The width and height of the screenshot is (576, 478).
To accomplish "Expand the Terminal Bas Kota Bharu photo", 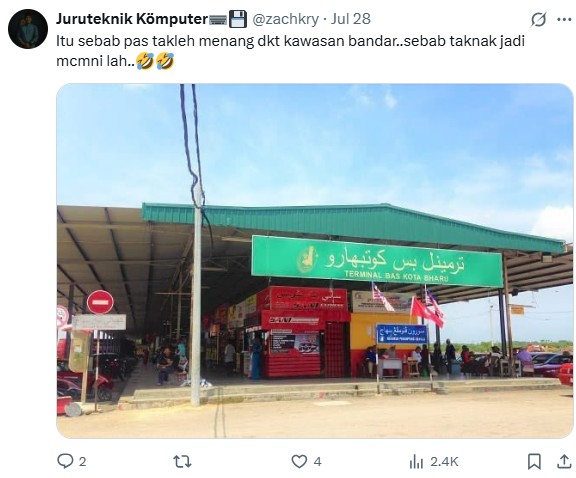I will coord(315,261).
